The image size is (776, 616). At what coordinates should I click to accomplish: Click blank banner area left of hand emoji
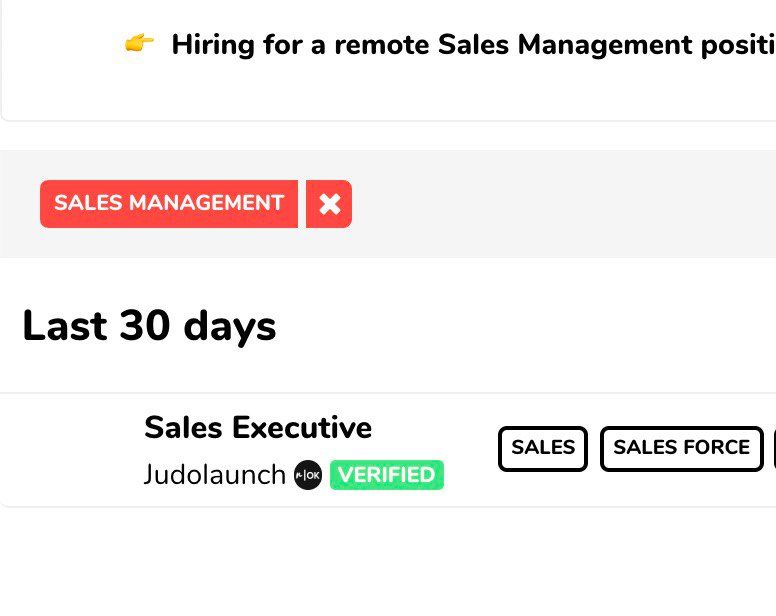click(60, 45)
